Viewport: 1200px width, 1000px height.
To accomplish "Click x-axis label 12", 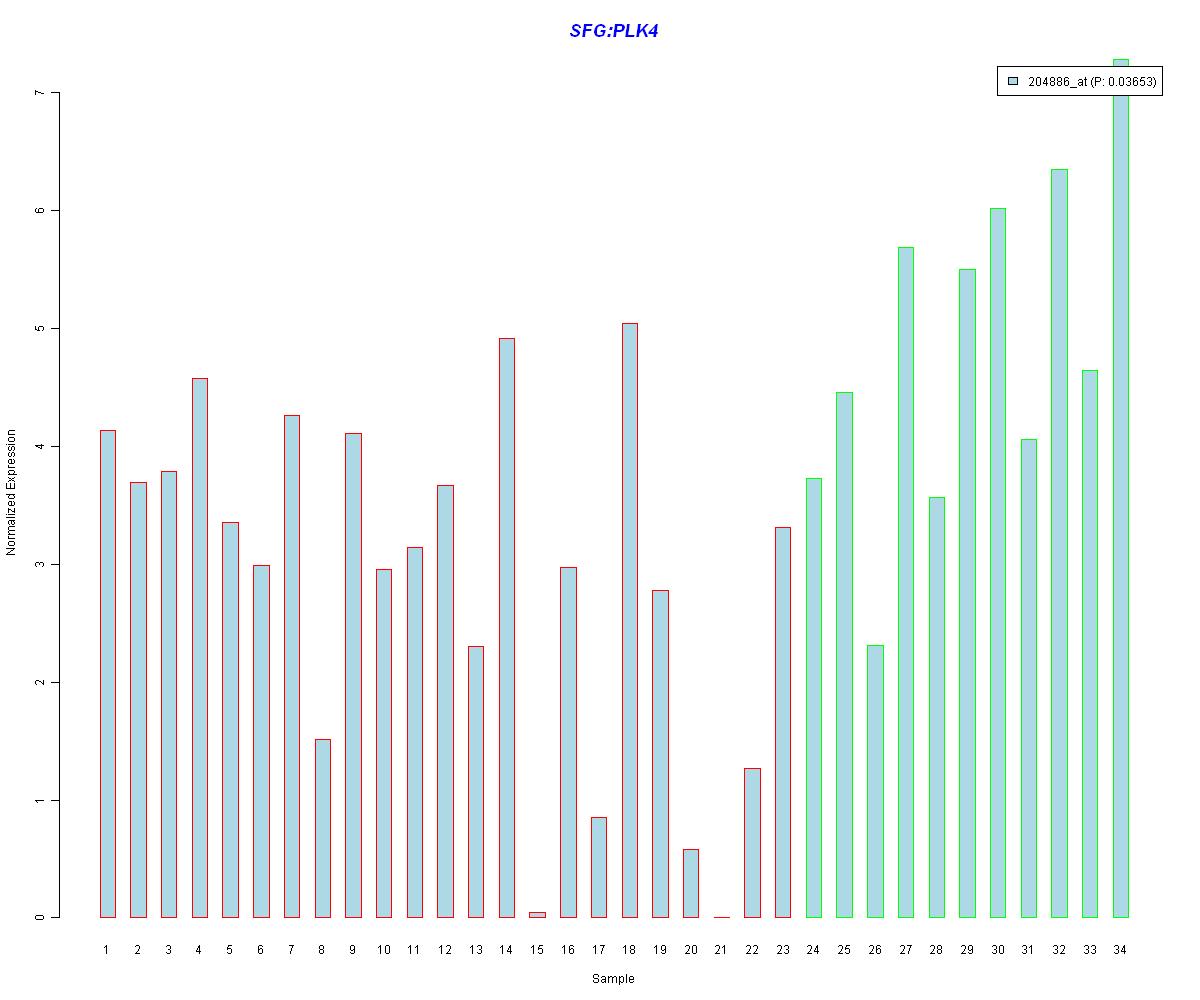I will point(445,950).
